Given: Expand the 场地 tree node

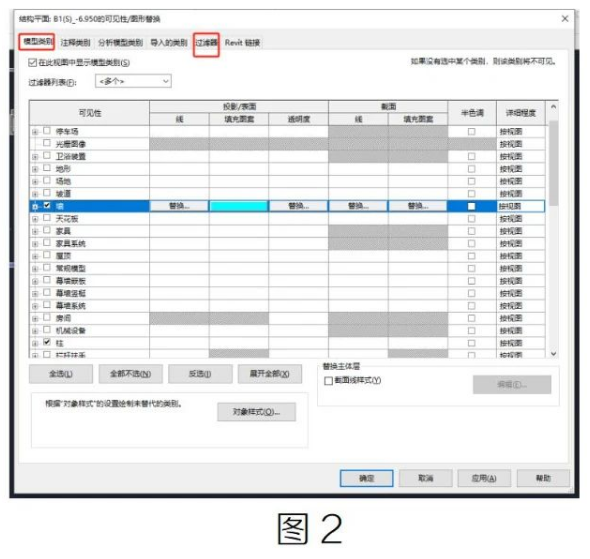Looking at the screenshot, I should (x=35, y=182).
